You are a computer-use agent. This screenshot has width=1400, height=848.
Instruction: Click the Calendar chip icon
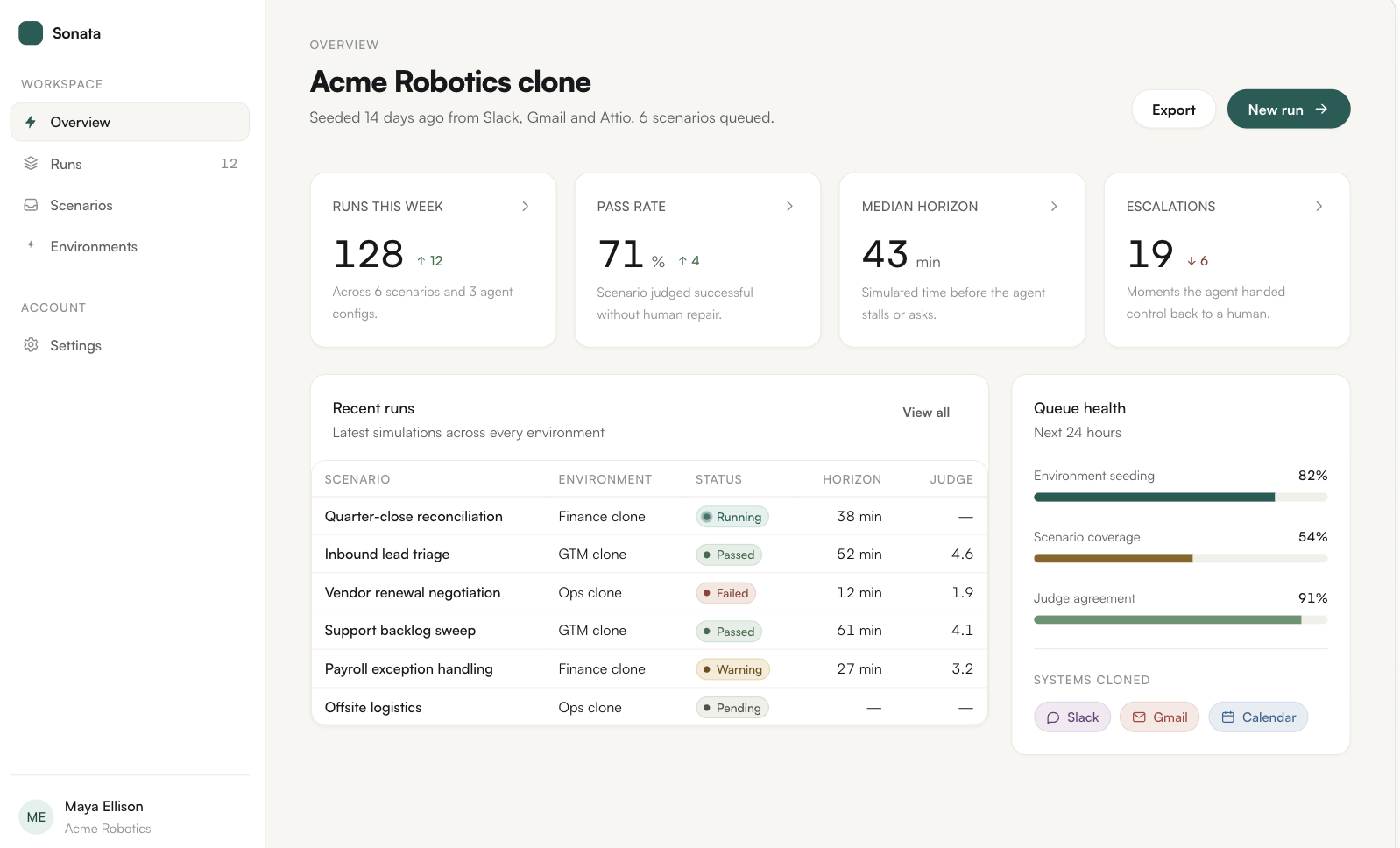tap(1228, 717)
